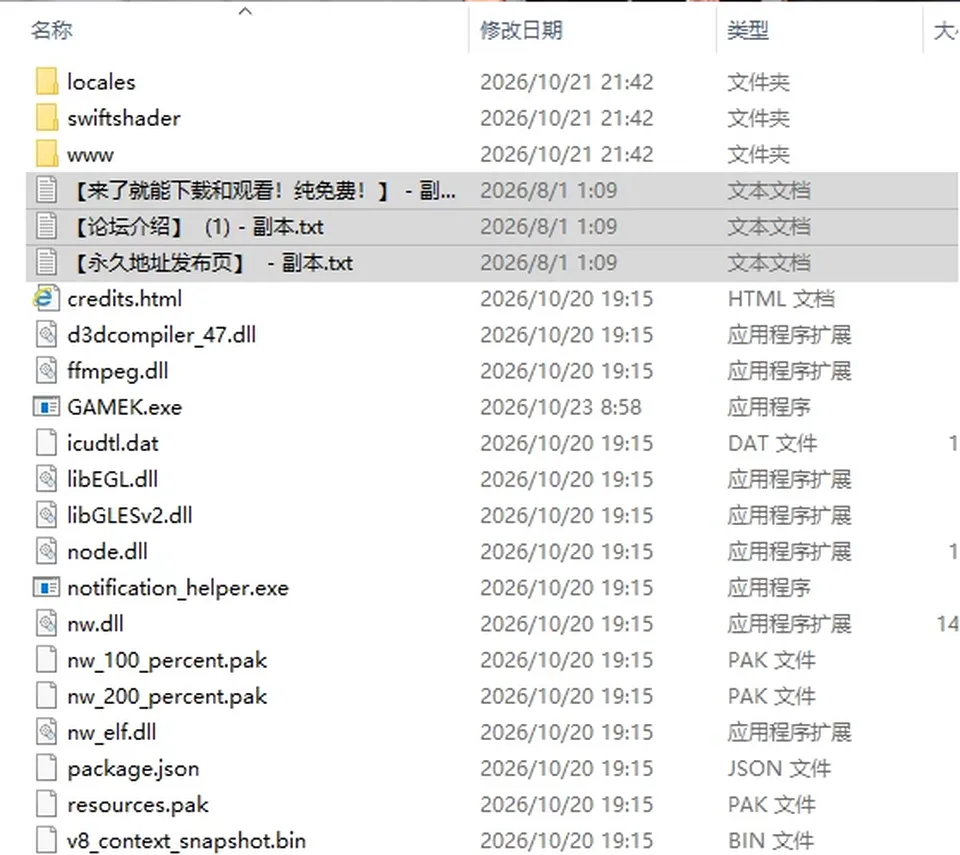Select the file name nw_elf.dll
The image size is (960, 855).
(x=112, y=732)
